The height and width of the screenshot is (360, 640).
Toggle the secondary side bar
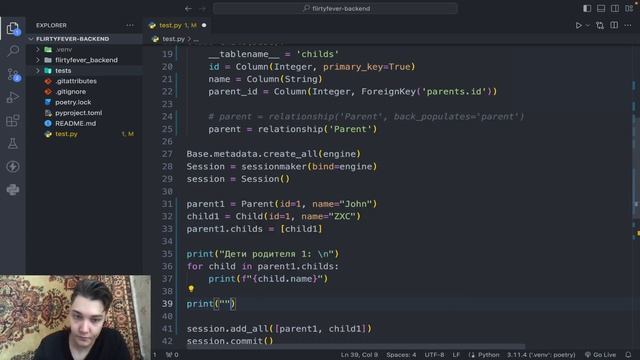615,8
